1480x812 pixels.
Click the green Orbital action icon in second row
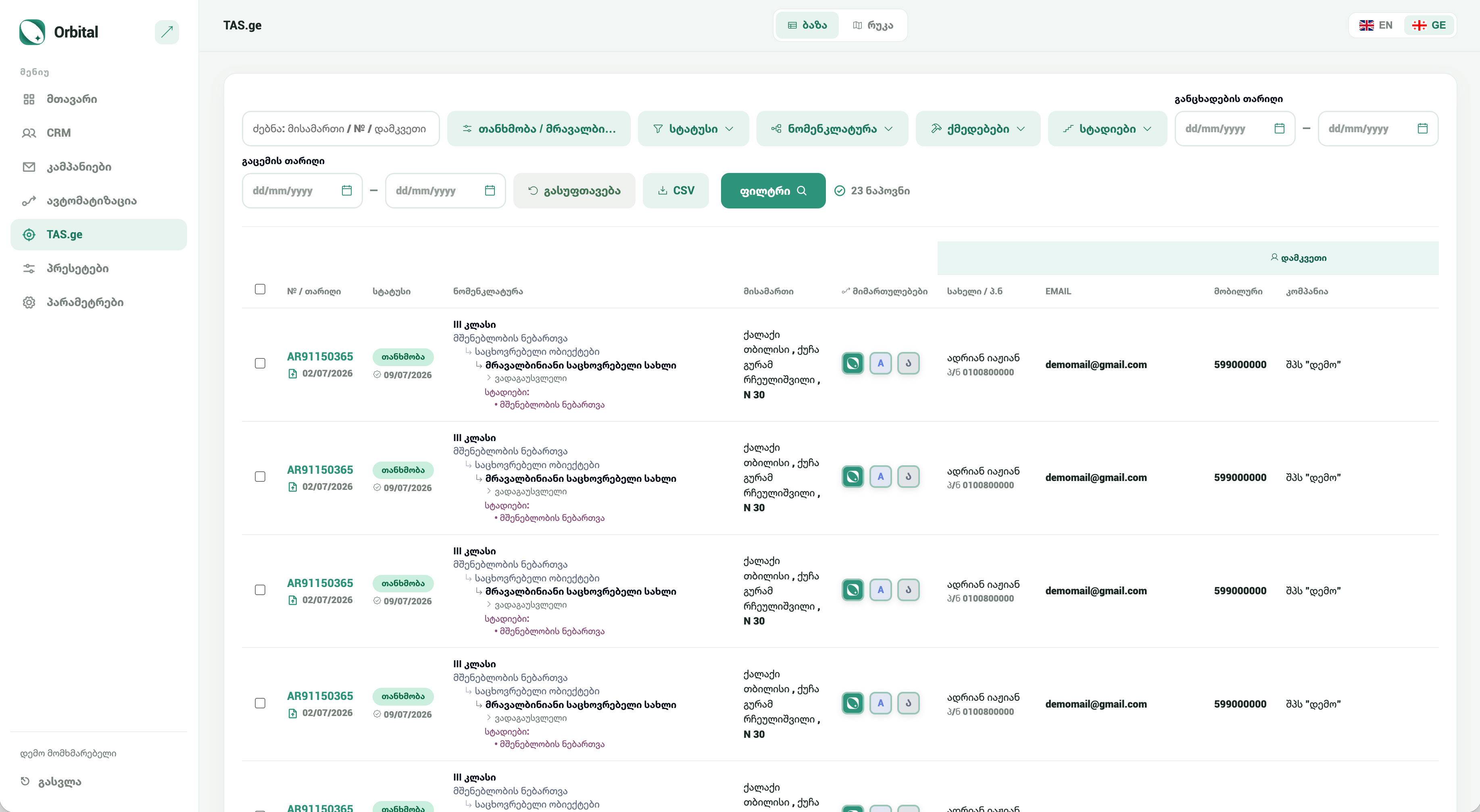coord(853,477)
